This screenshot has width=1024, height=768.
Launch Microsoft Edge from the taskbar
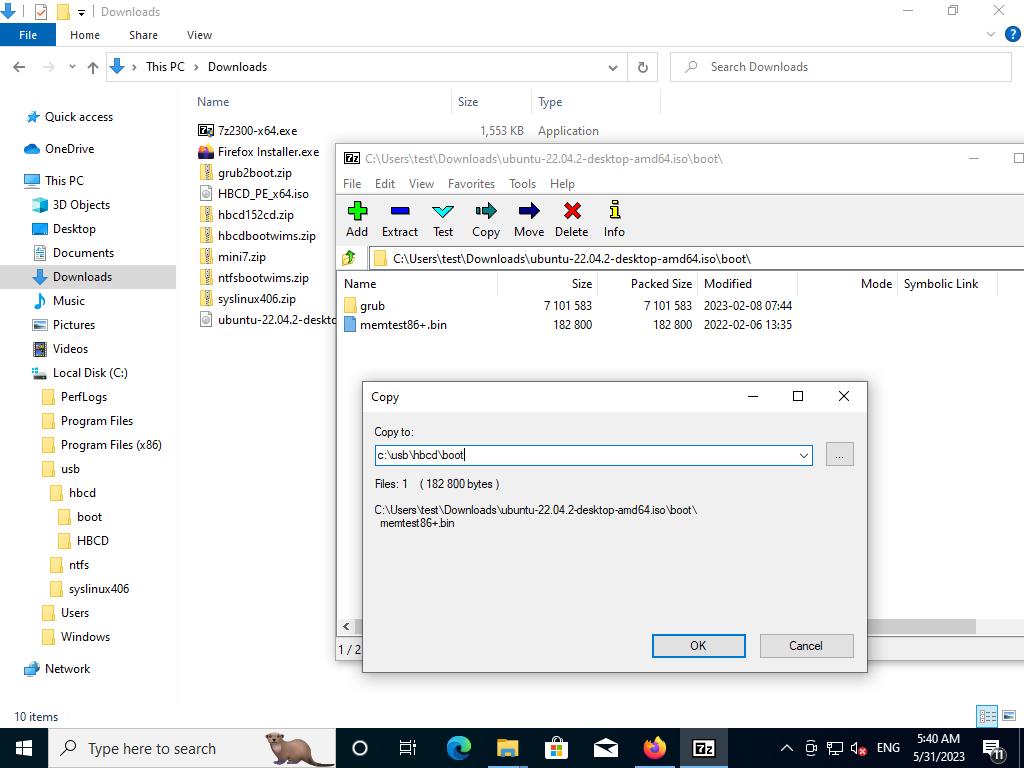click(459, 748)
